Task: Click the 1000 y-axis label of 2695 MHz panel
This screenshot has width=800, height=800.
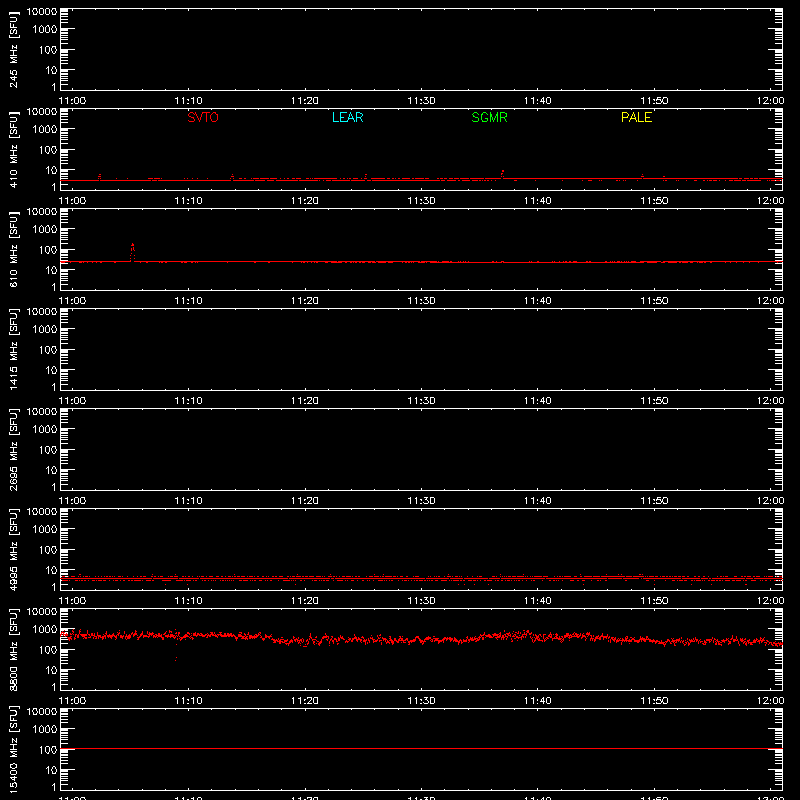Action: point(45,430)
